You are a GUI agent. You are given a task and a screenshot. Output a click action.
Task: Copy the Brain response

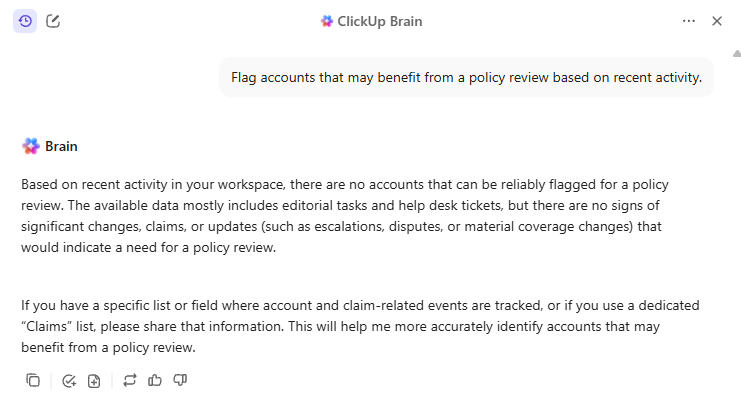(x=33, y=380)
